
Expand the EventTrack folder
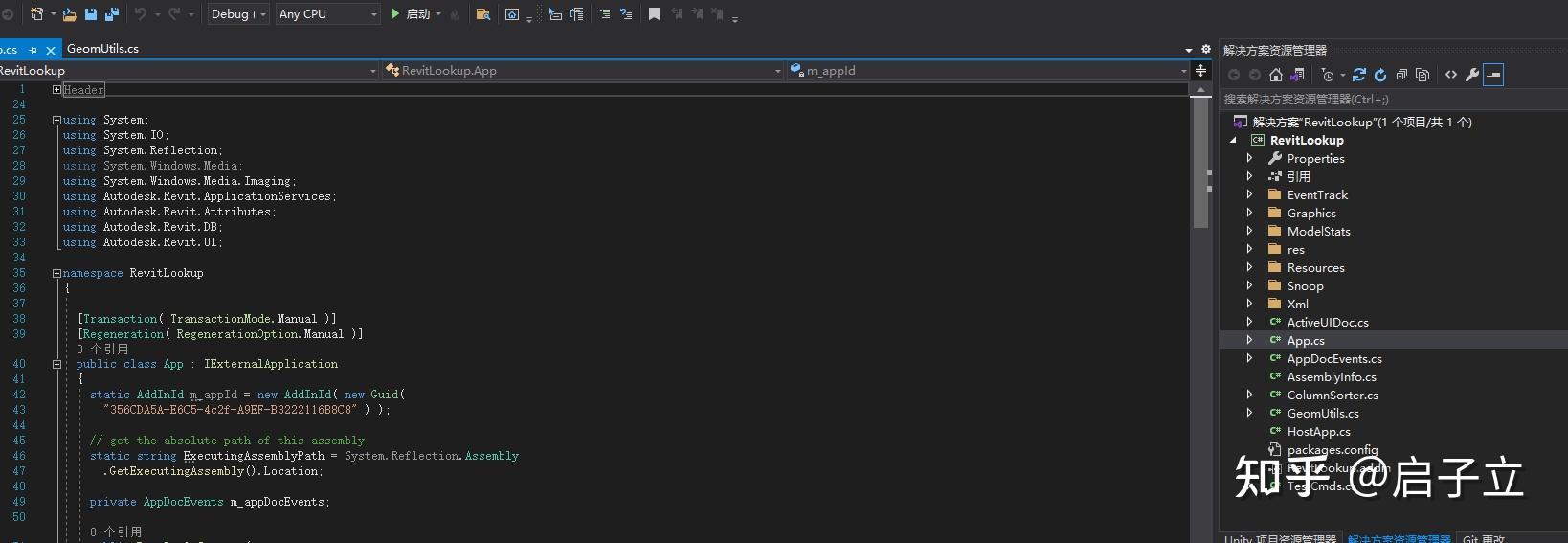pos(1249,194)
